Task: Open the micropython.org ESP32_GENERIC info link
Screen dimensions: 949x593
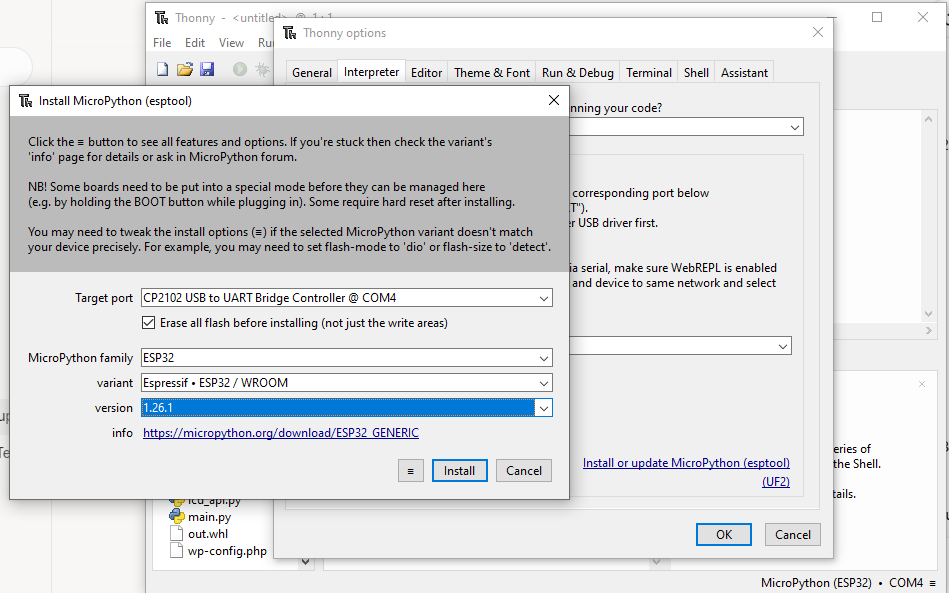Action: click(281, 433)
